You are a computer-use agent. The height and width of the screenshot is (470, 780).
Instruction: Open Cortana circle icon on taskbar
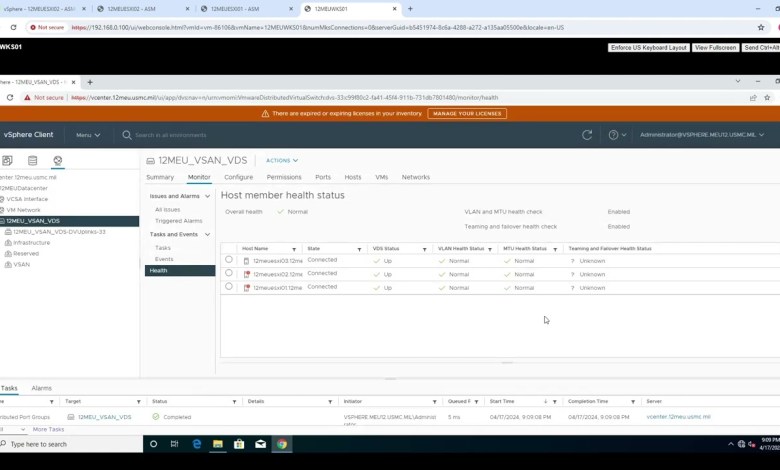click(153, 444)
